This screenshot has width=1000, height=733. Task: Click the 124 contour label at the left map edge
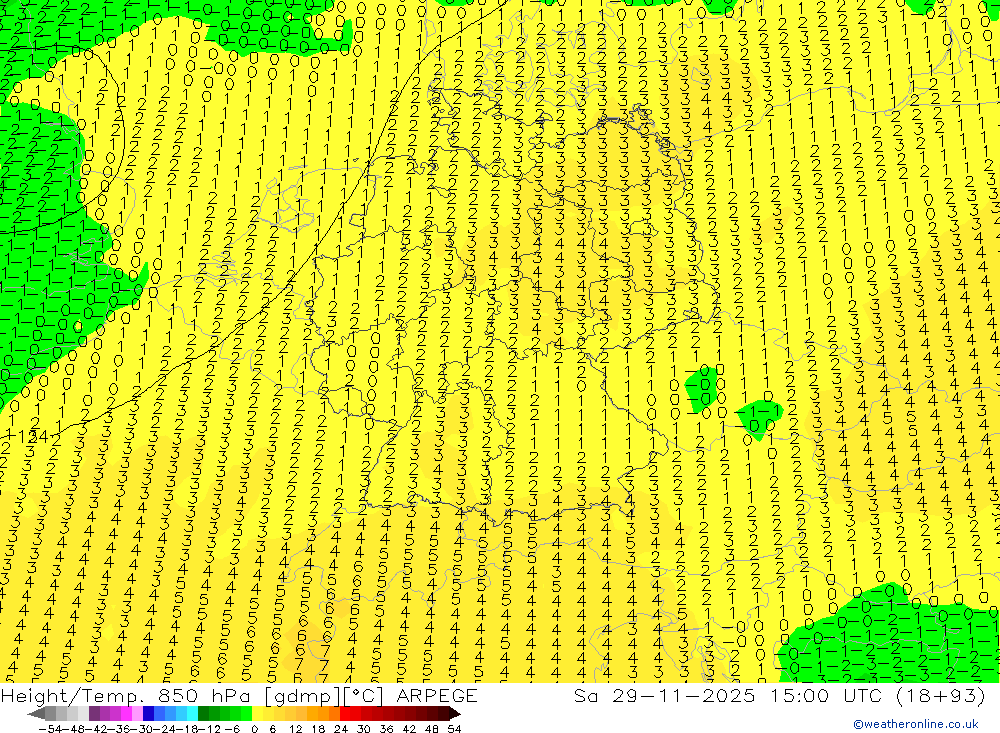point(31,437)
